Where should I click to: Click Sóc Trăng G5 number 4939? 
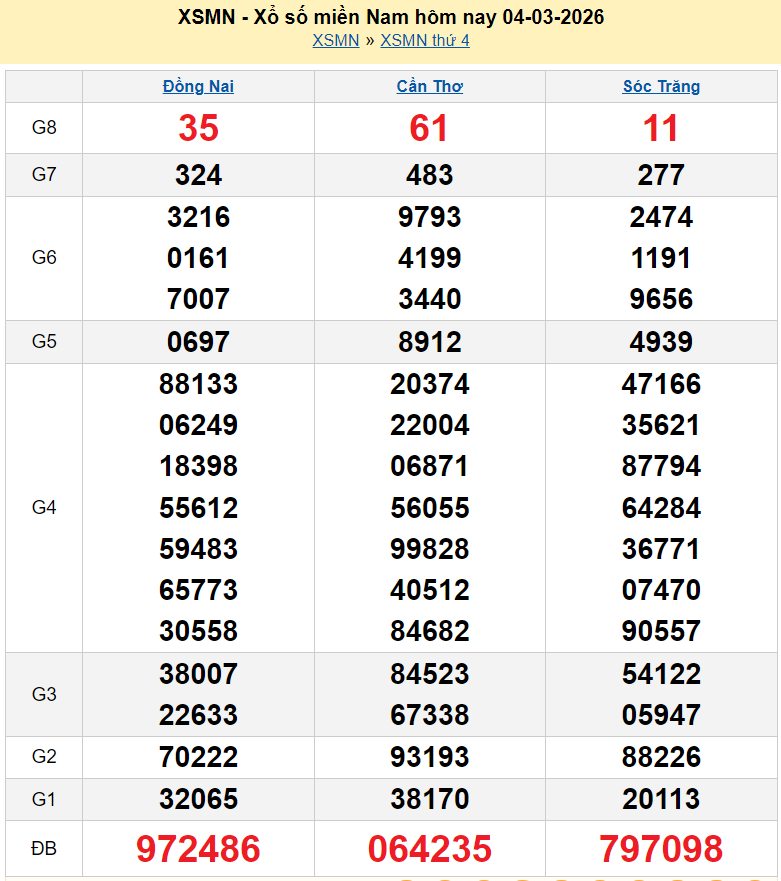[x=661, y=342]
